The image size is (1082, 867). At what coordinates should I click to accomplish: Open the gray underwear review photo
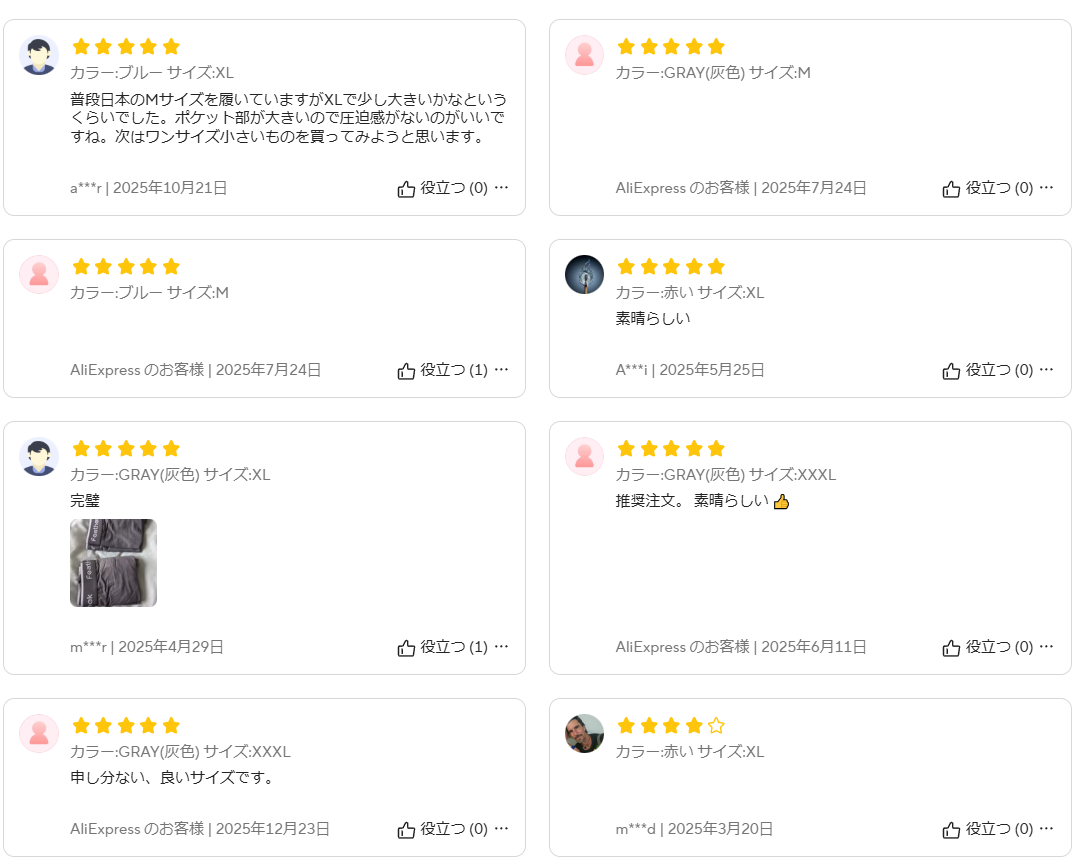113,563
